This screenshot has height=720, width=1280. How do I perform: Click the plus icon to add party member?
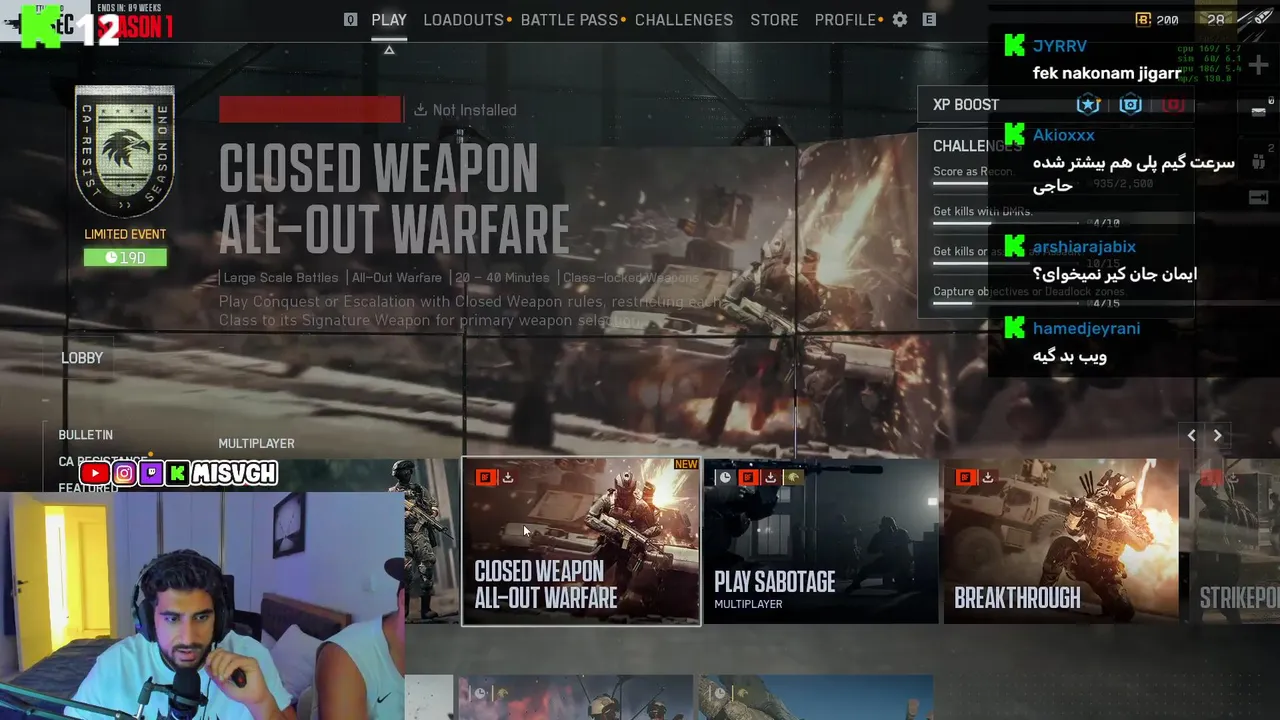click(x=1258, y=66)
